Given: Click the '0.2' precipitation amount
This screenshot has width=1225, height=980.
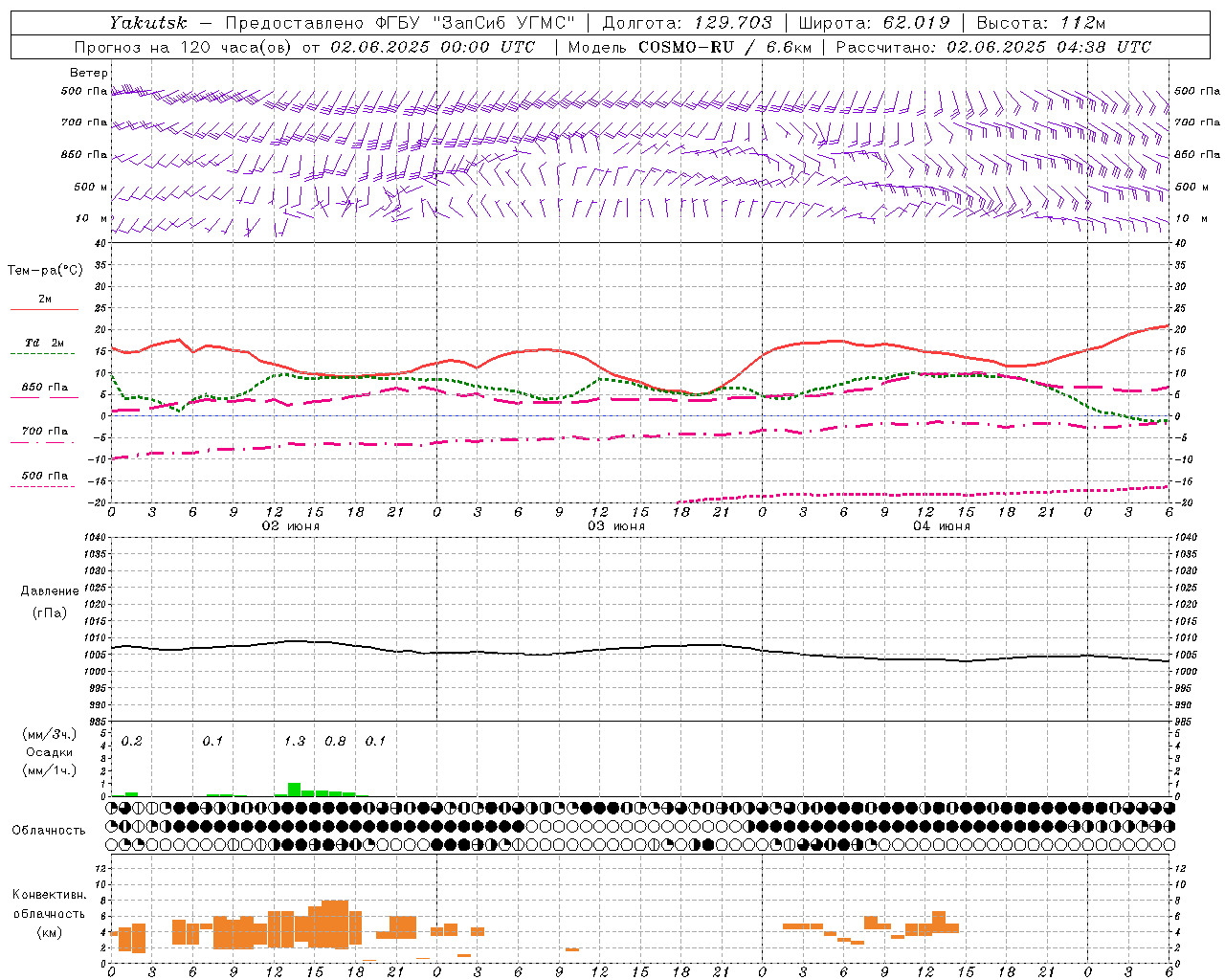Looking at the screenshot, I should click(131, 742).
